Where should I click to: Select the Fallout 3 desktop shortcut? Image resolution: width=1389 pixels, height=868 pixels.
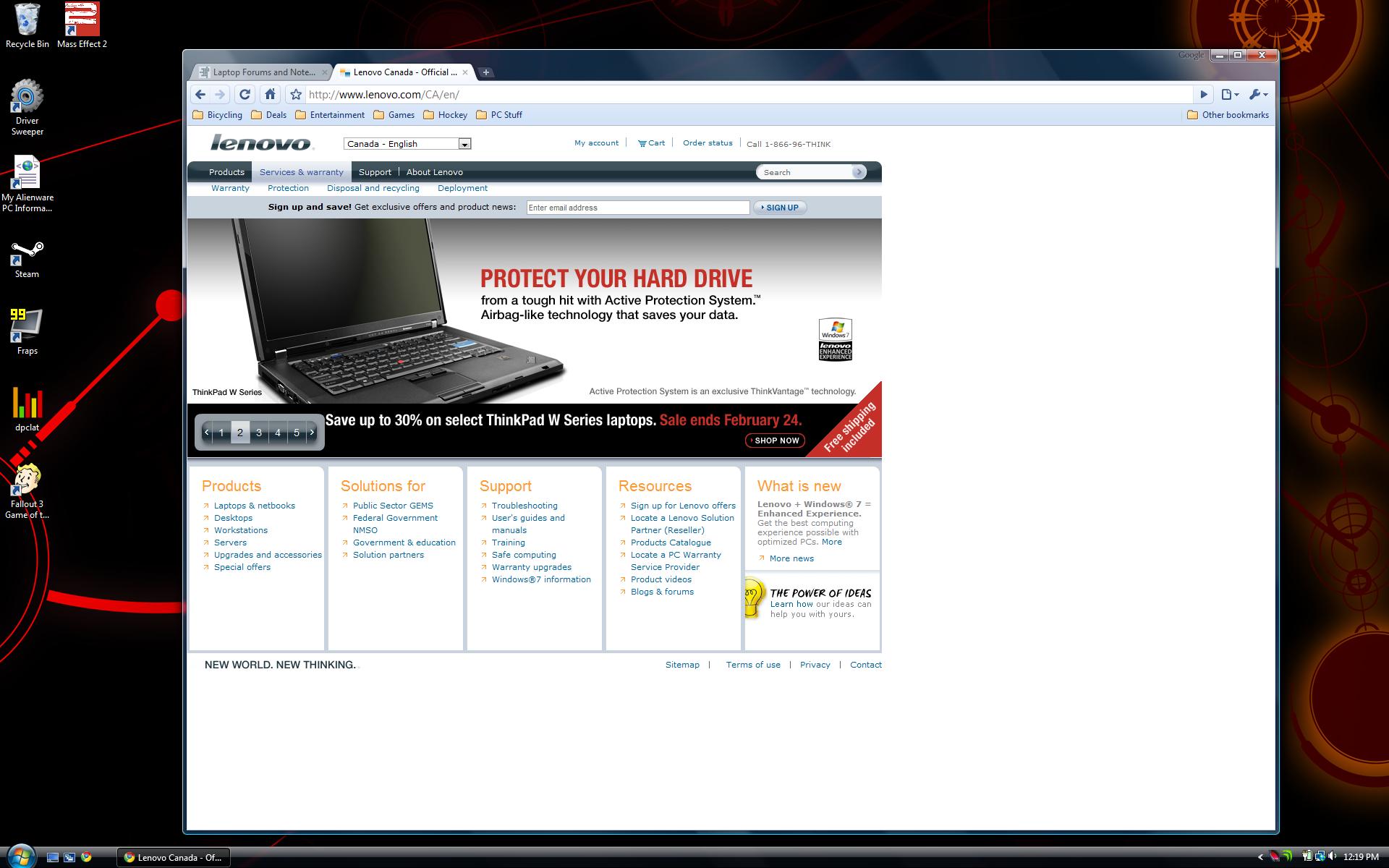tap(27, 492)
